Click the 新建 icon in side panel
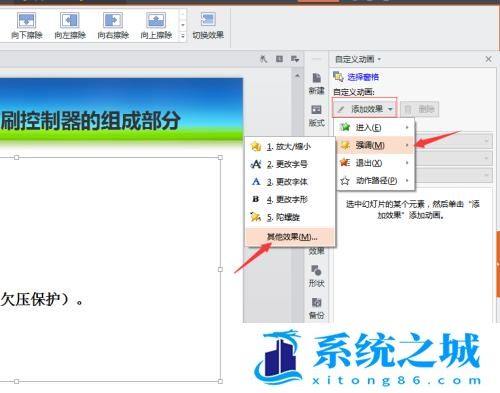This screenshot has width=500, height=393. click(x=316, y=83)
